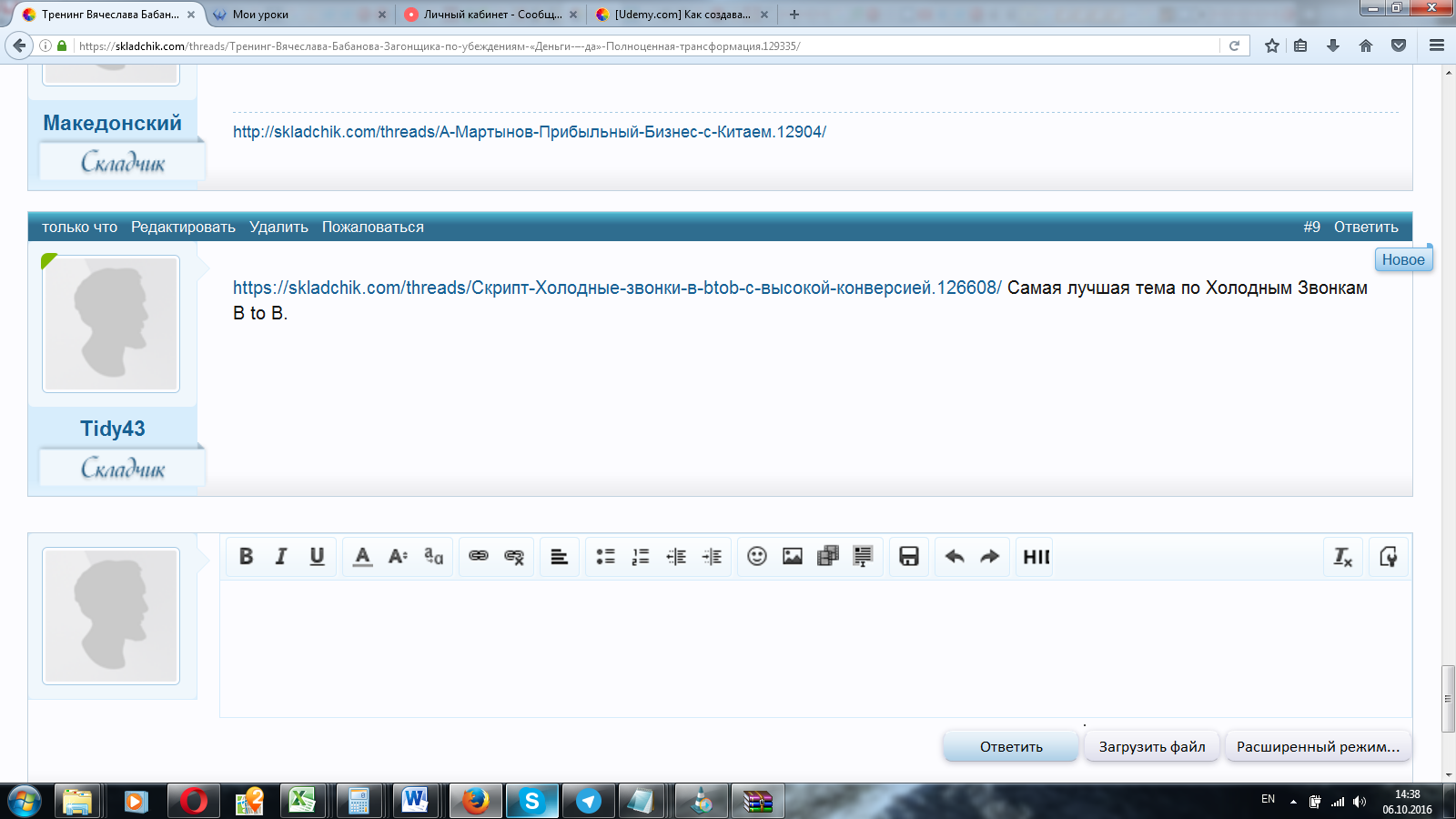
Task: Toggle bold formatting in the reply editor
Action: [246, 556]
